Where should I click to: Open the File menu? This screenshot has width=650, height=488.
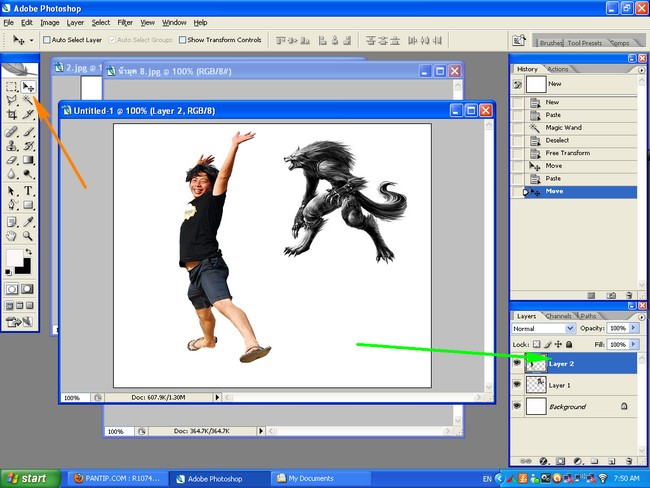[8, 23]
